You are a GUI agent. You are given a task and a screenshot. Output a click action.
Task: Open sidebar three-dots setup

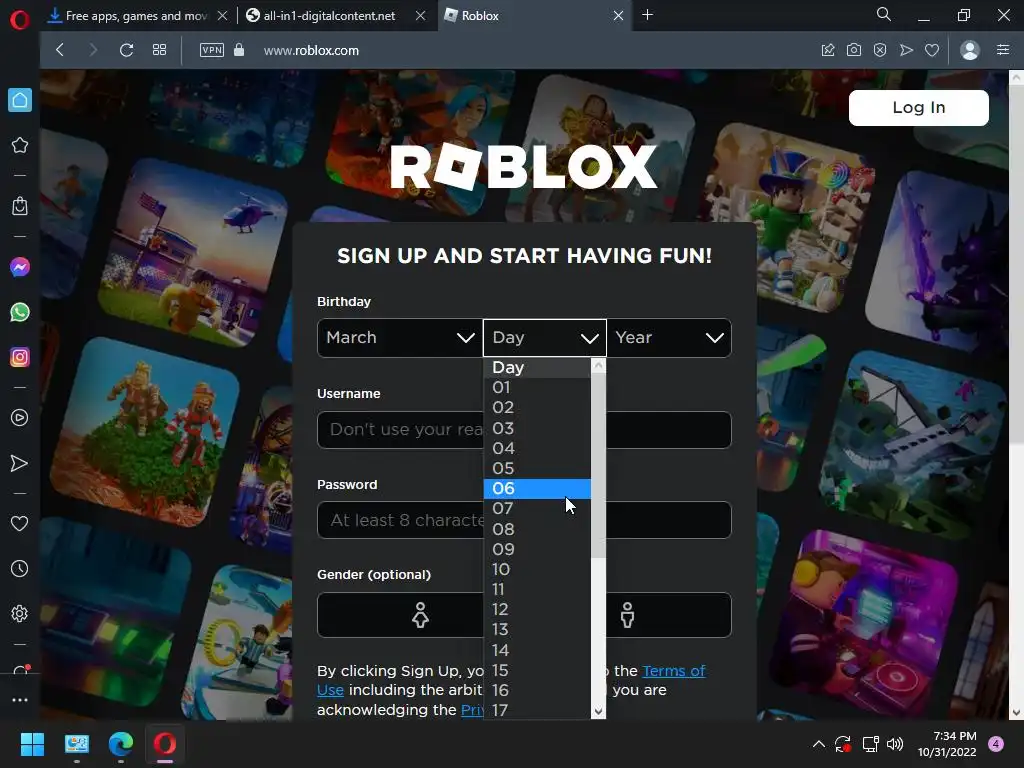point(20,700)
